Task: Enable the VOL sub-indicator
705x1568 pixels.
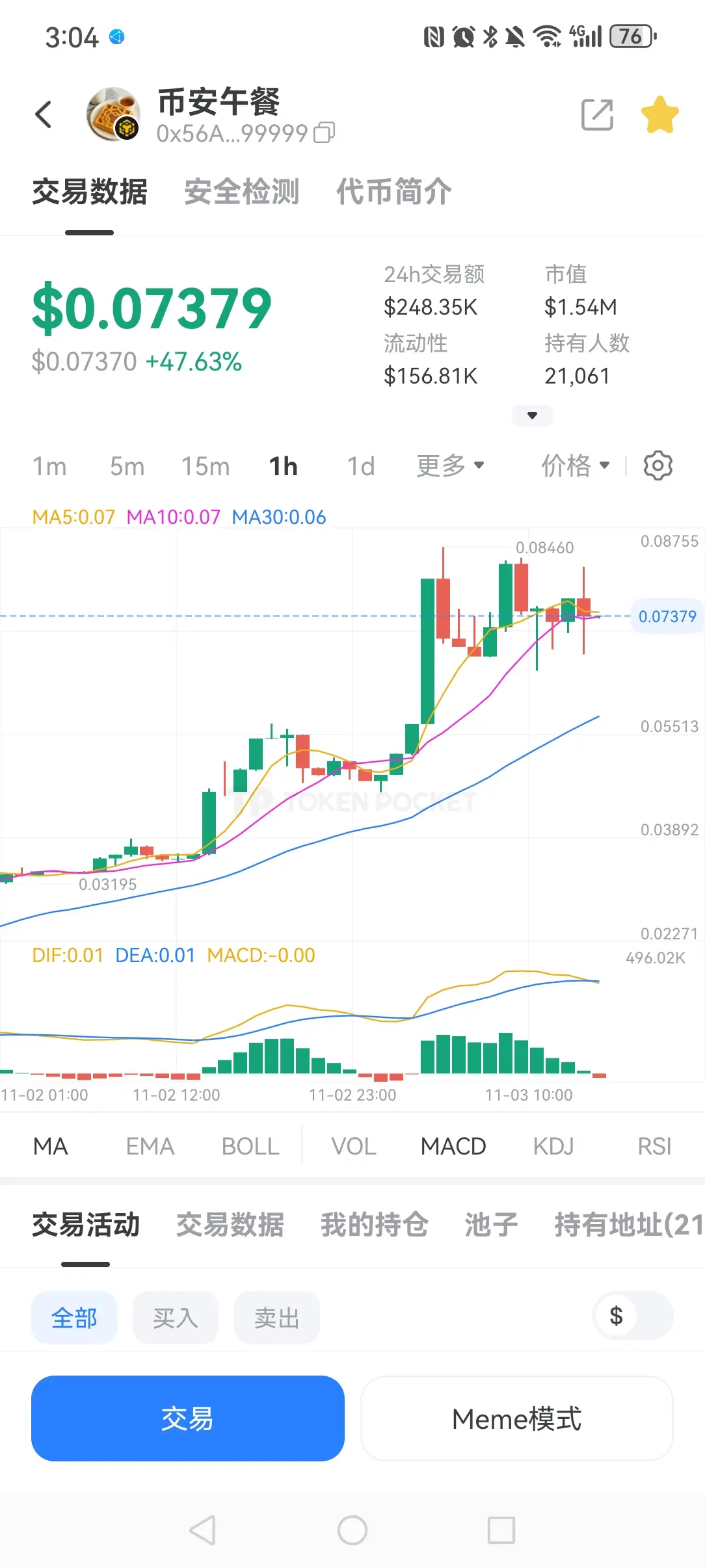Action: tap(354, 1146)
